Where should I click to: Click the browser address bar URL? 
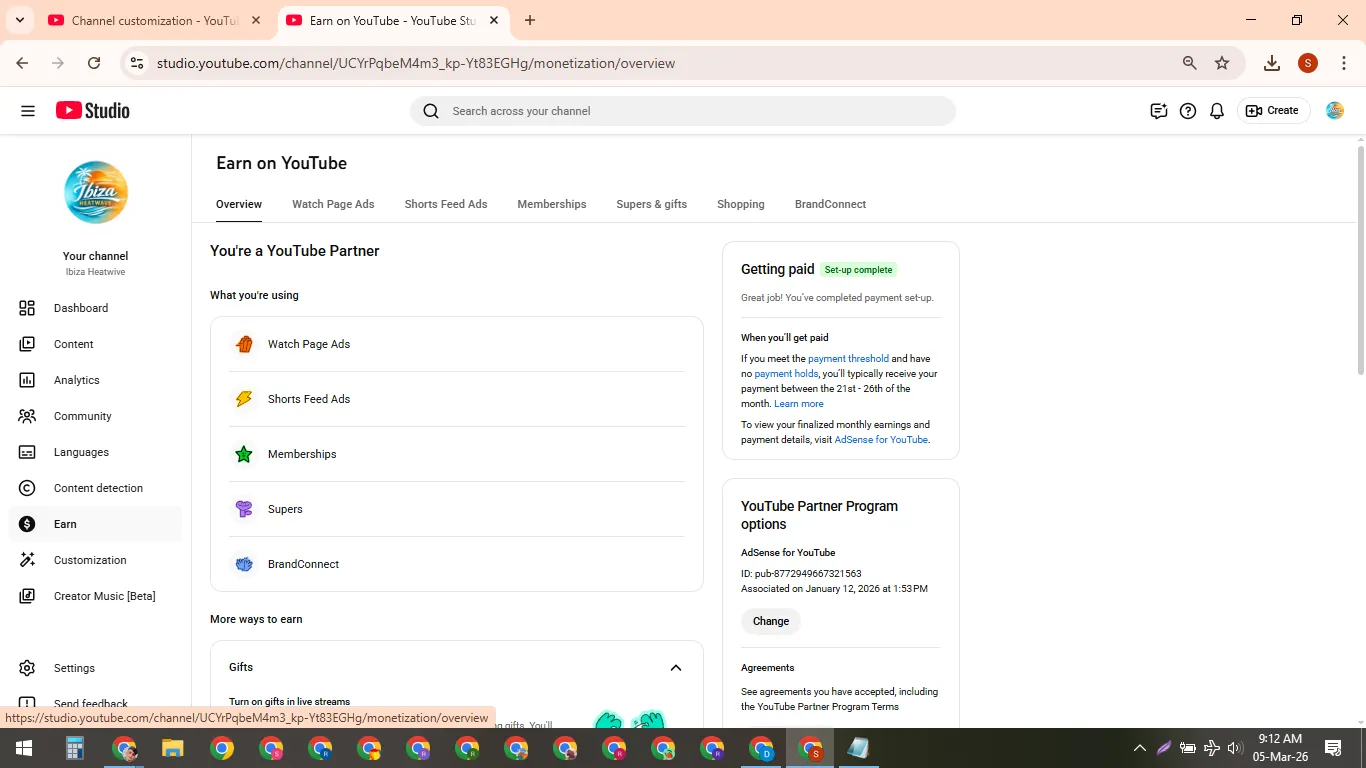pyautogui.click(x=416, y=63)
